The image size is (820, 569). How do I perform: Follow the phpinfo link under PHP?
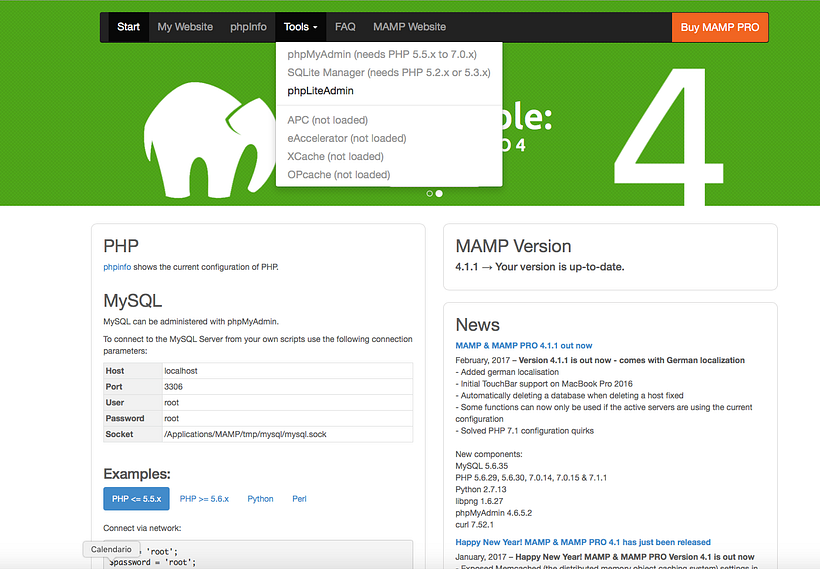click(x=117, y=267)
